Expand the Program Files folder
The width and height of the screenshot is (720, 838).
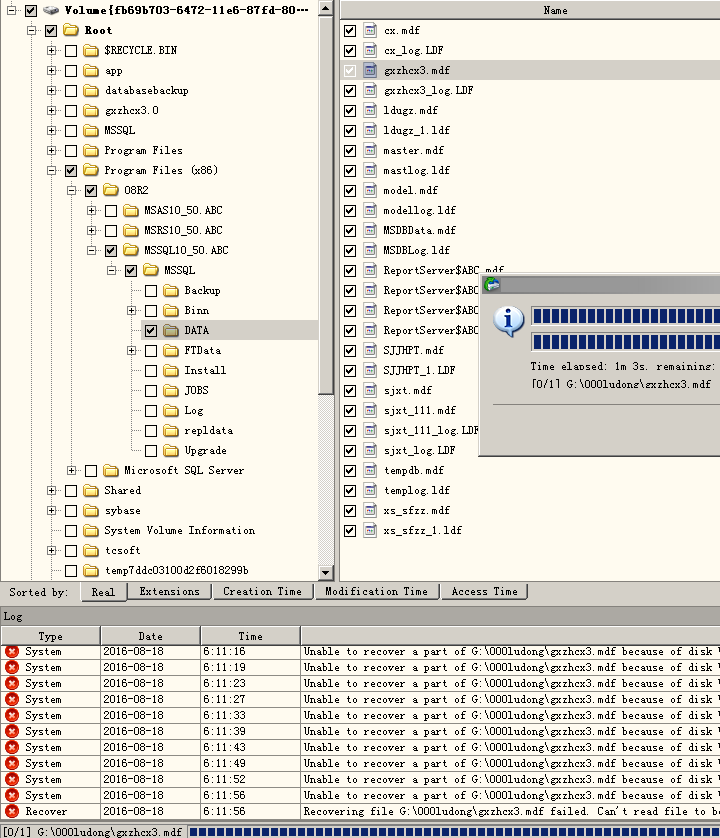click(51, 150)
